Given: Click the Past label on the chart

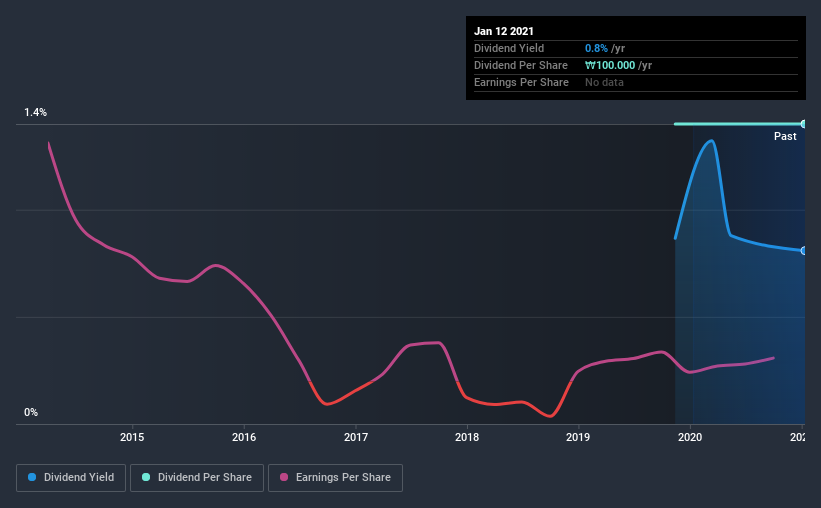Looking at the screenshot, I should pos(785,136).
